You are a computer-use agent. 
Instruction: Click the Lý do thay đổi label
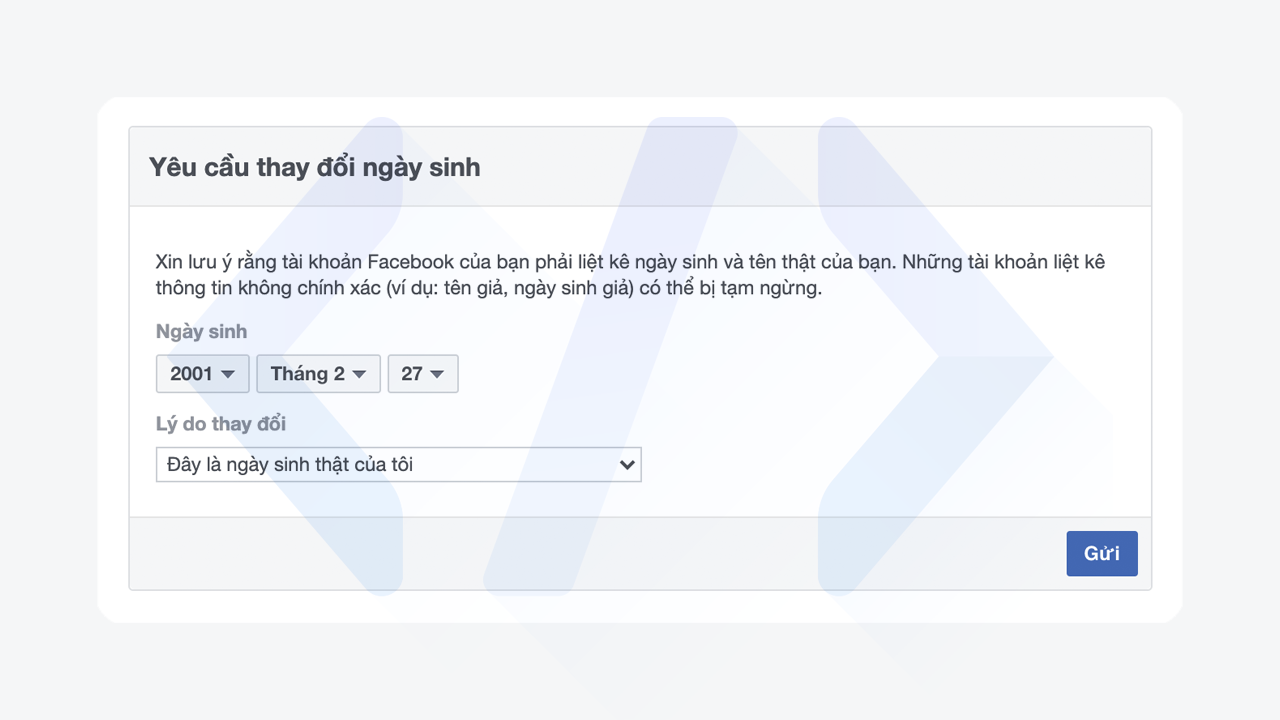[220, 424]
